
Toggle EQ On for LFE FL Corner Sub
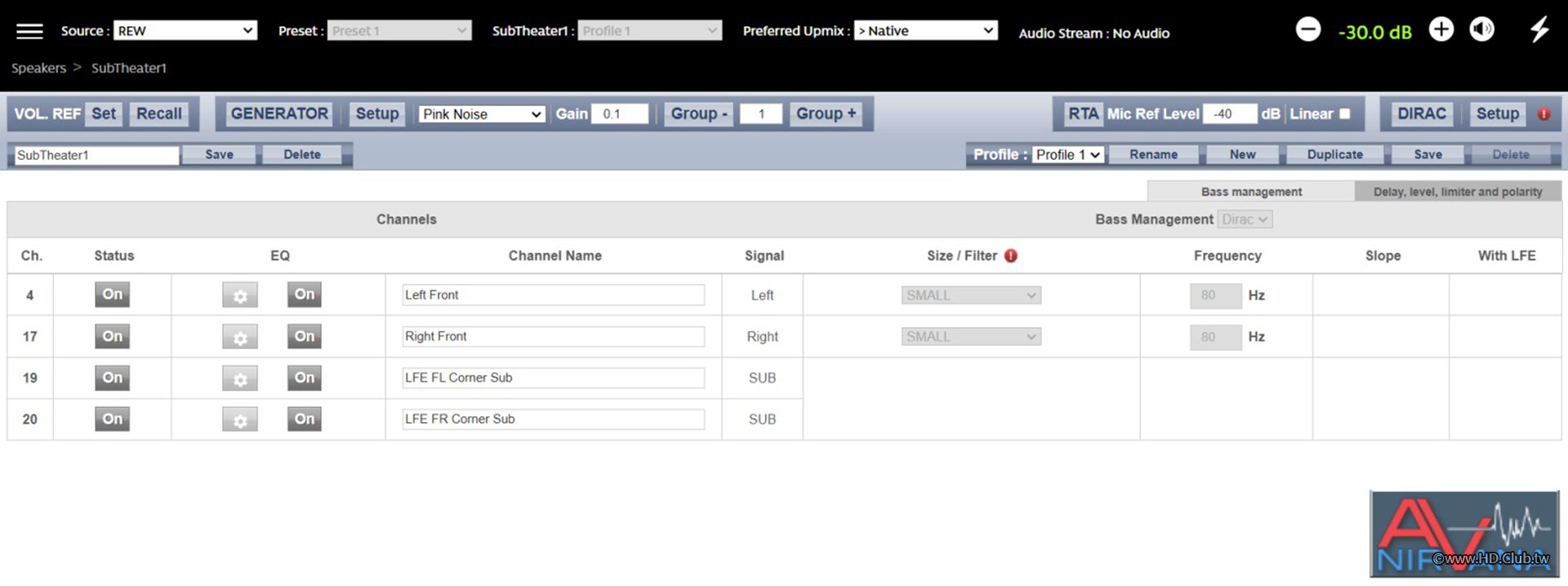(305, 378)
